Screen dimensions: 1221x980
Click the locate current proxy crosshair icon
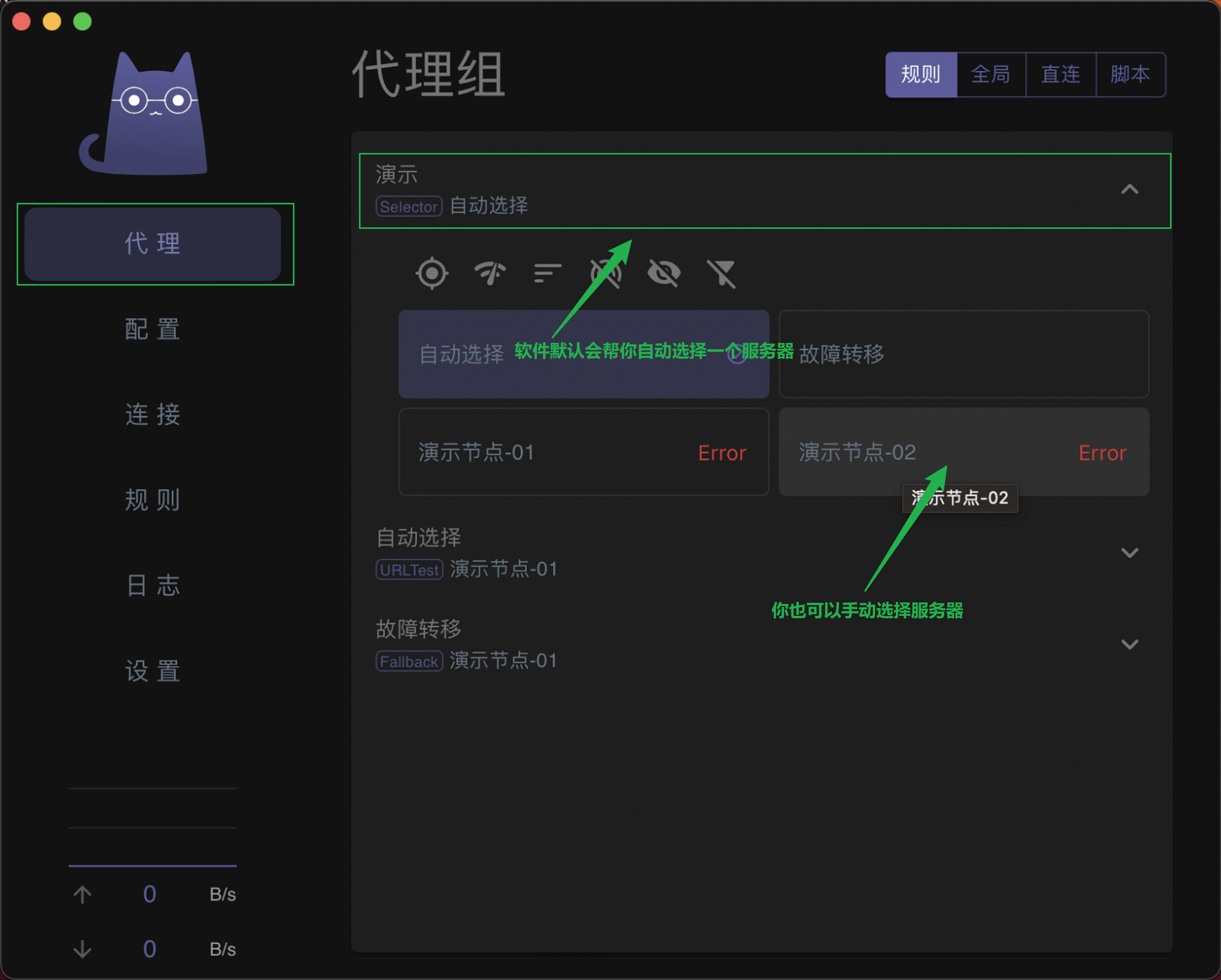[x=432, y=274]
